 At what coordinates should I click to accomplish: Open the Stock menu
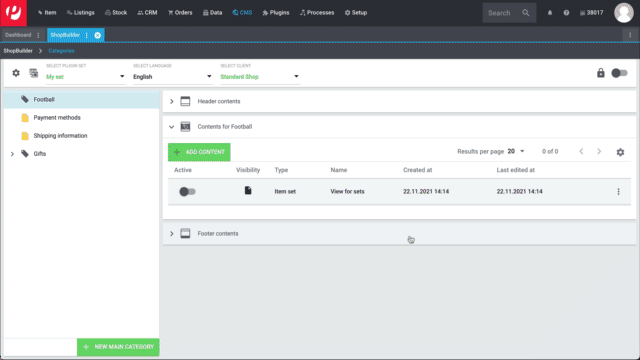(116, 13)
